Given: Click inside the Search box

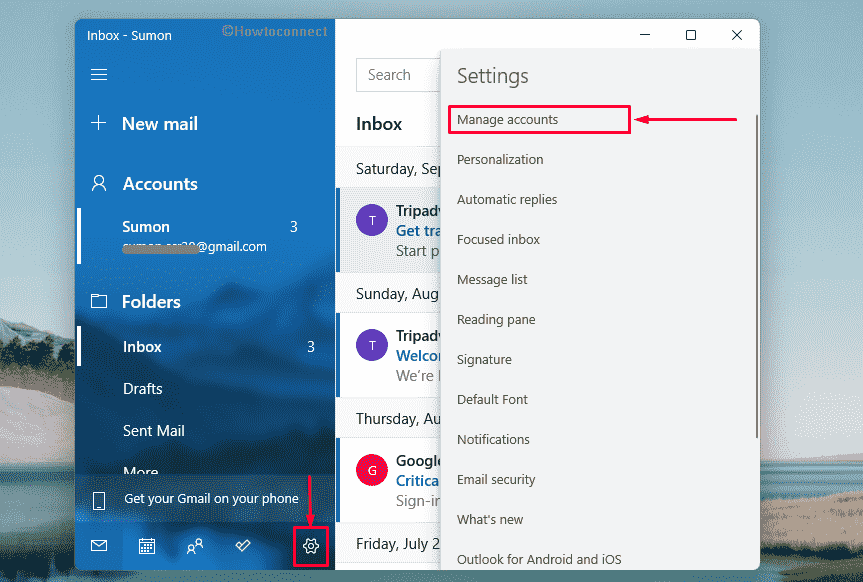Looking at the screenshot, I should tap(400, 74).
